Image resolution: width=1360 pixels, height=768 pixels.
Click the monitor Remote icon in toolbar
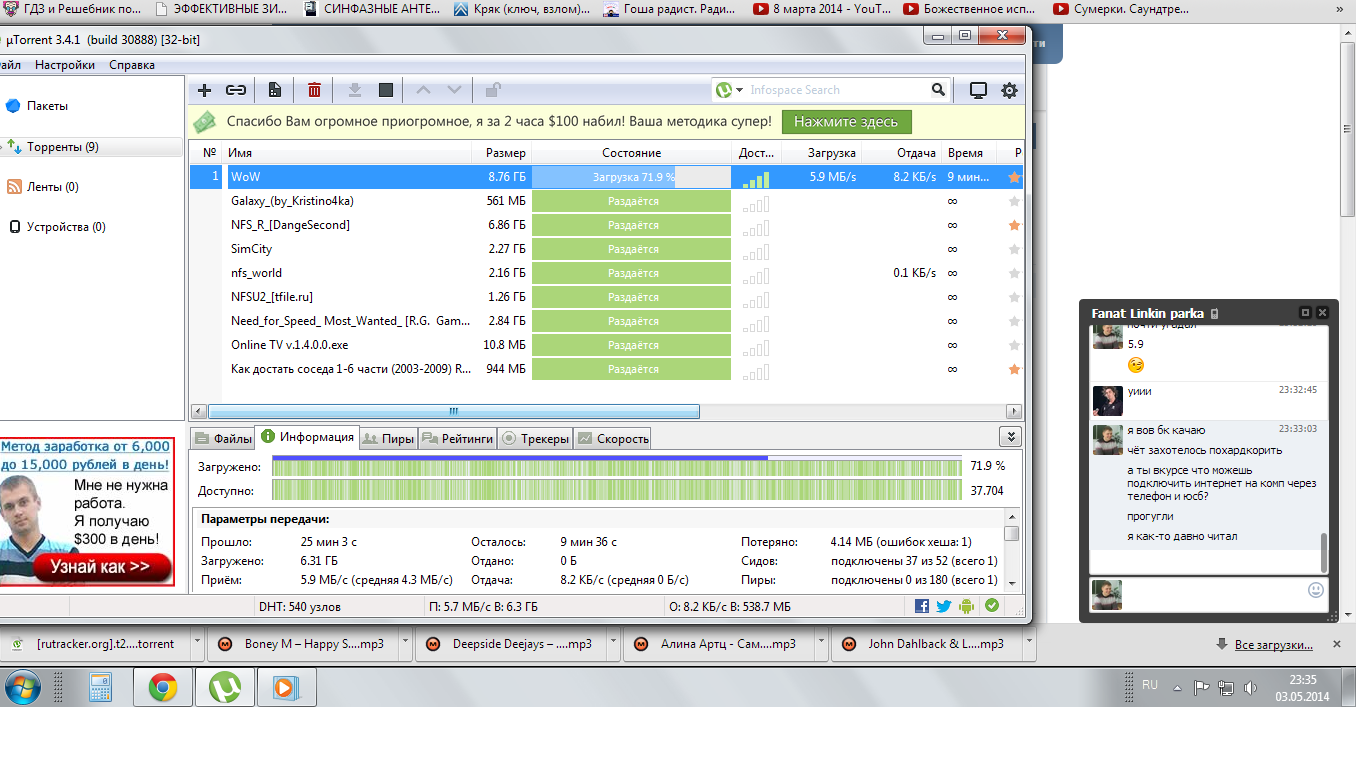tap(978, 90)
